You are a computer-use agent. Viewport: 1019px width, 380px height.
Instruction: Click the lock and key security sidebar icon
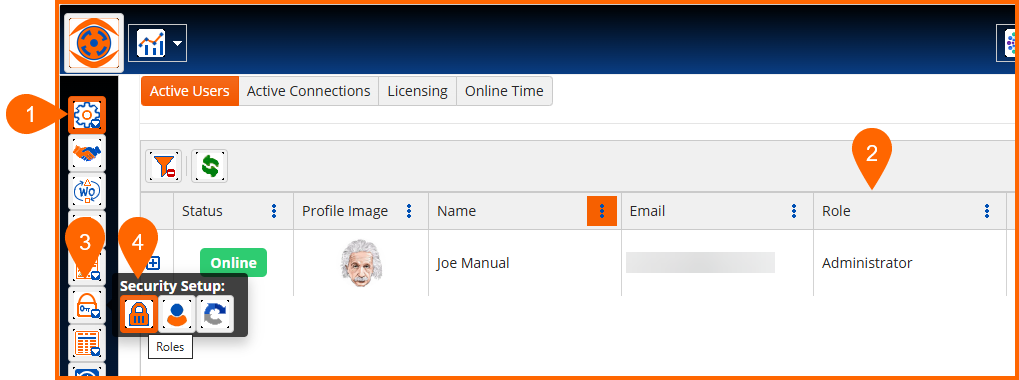coord(86,305)
